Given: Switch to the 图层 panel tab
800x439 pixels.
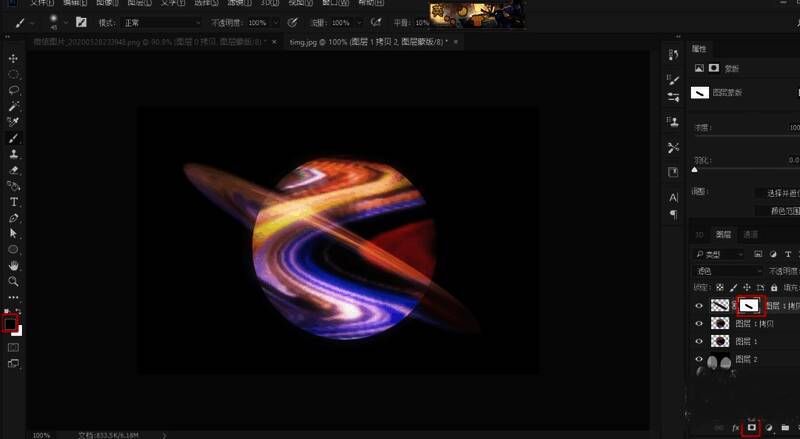Looking at the screenshot, I should [723, 234].
